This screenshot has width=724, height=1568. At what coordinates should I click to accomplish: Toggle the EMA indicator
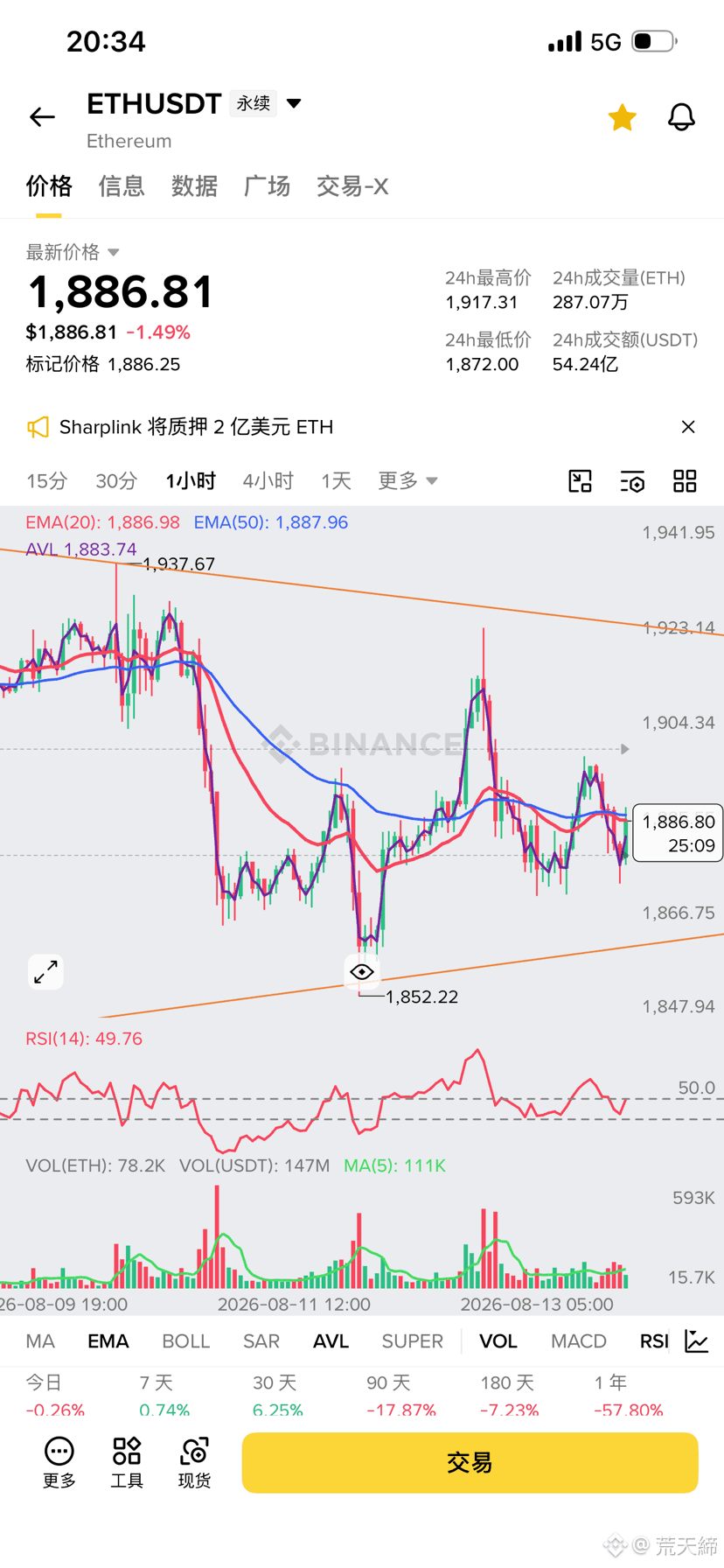coord(108,1341)
